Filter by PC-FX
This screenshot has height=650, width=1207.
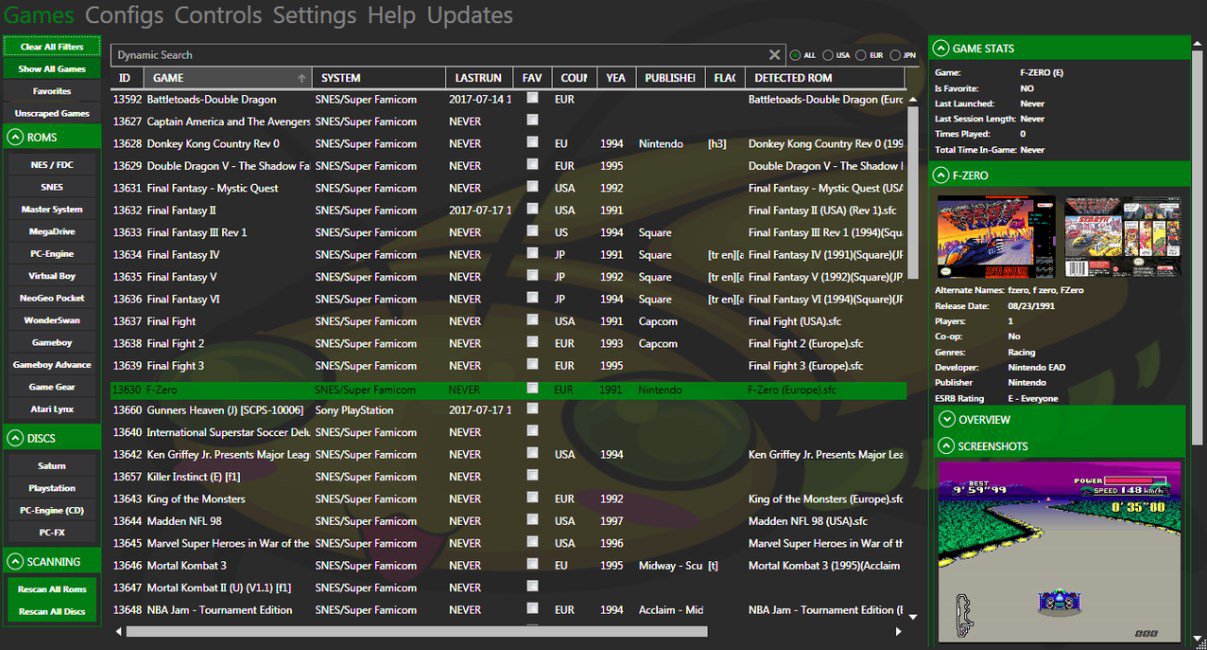52,532
